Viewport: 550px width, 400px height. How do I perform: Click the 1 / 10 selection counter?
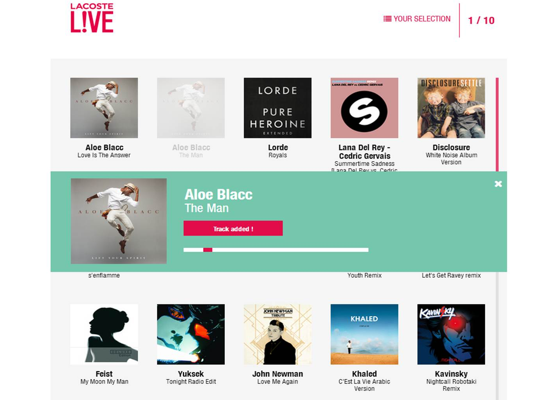click(x=481, y=20)
